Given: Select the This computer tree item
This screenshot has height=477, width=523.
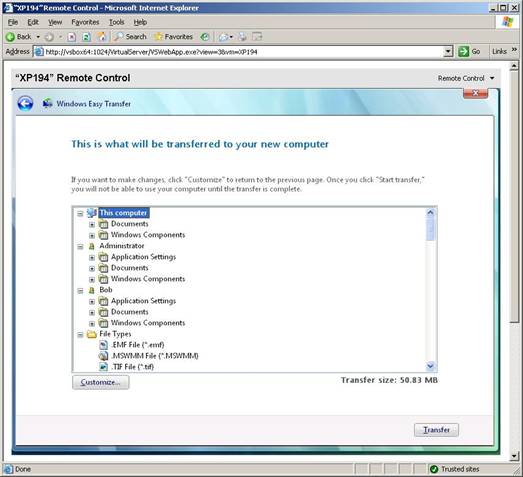Looking at the screenshot, I should point(123,213).
